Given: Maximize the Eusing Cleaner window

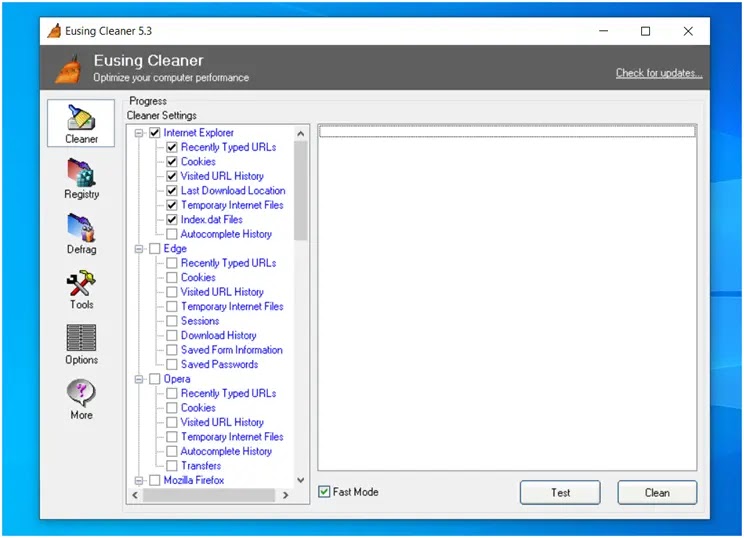Looking at the screenshot, I should coord(645,31).
